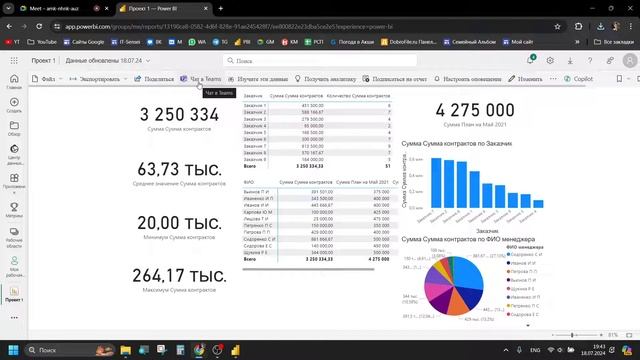Click the bookmark icon in the report toolbar

pos(619,79)
